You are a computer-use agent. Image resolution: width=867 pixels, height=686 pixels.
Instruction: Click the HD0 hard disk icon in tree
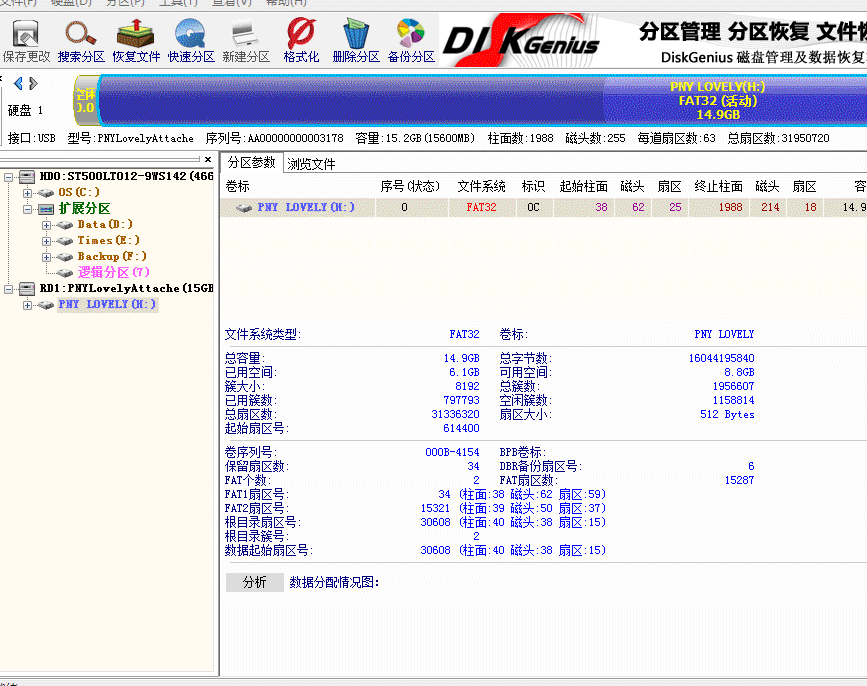pyautogui.click(x=27, y=177)
